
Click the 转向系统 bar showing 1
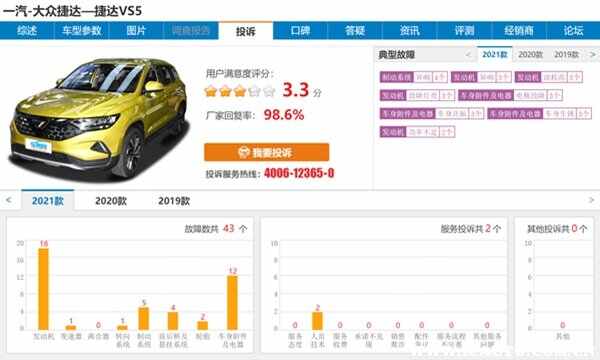(x=122, y=327)
